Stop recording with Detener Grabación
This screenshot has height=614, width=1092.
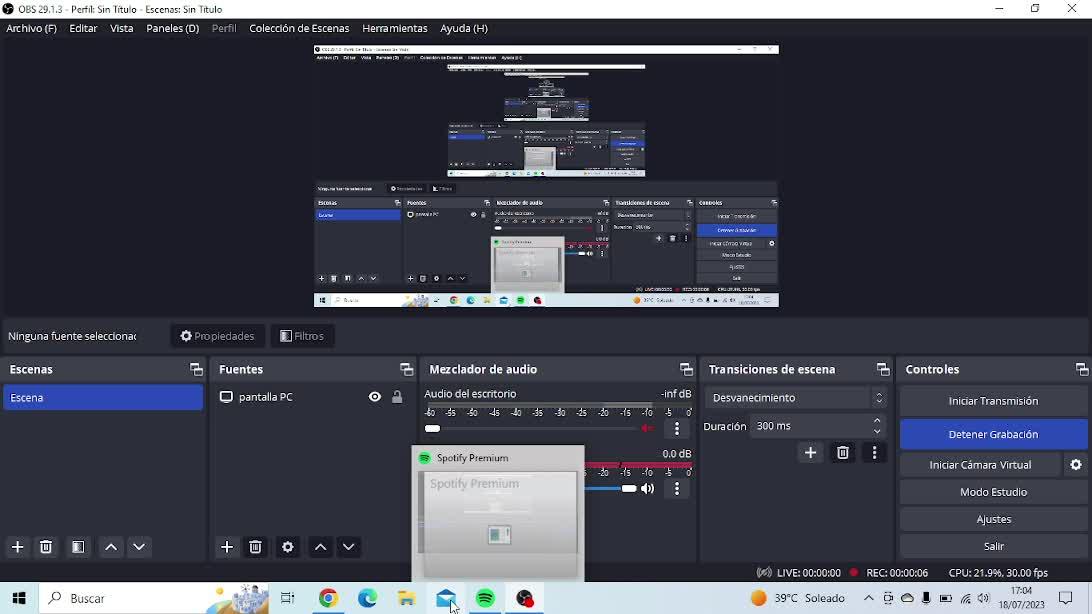tap(993, 434)
